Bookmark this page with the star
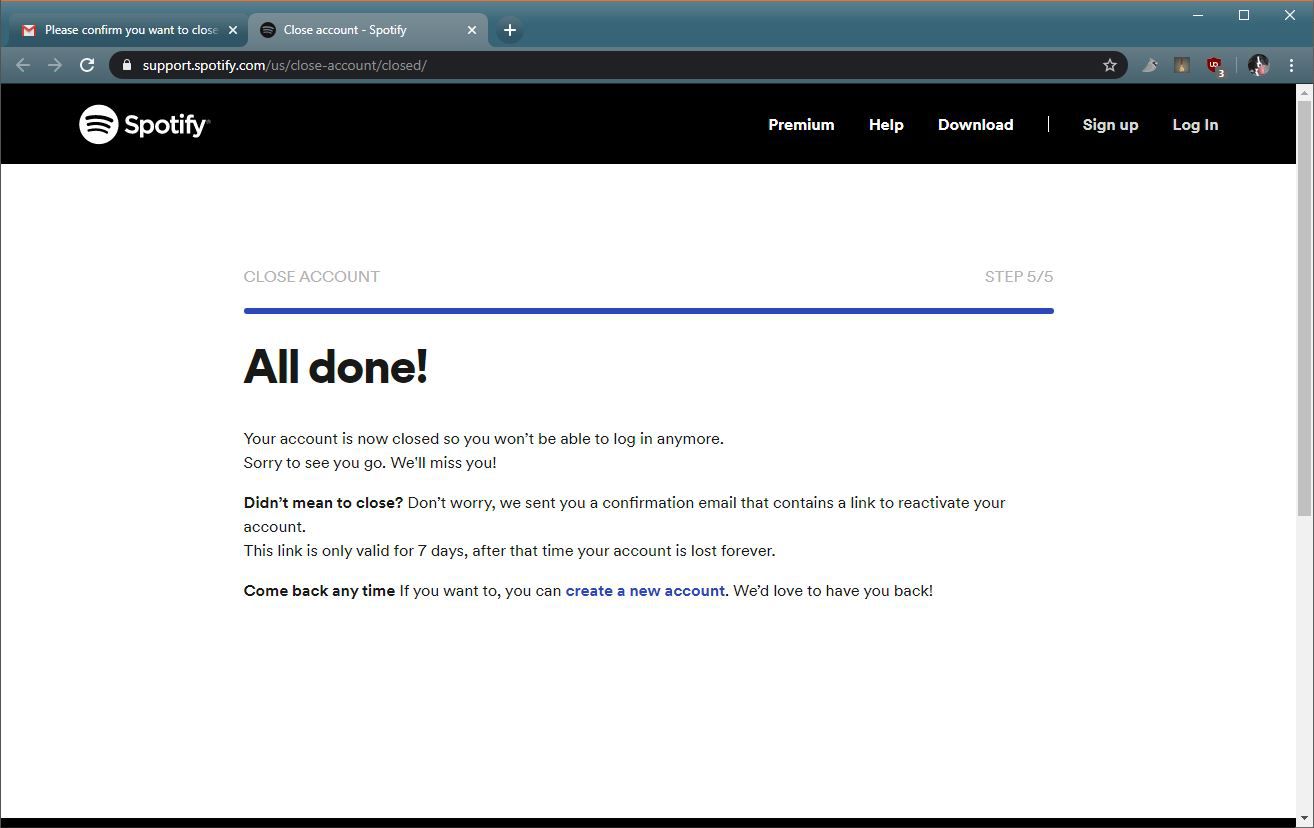 click(x=1110, y=65)
